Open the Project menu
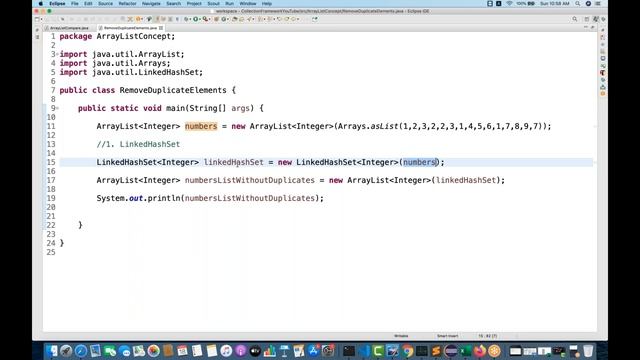This screenshot has width=640, height=360. click(194, 4)
